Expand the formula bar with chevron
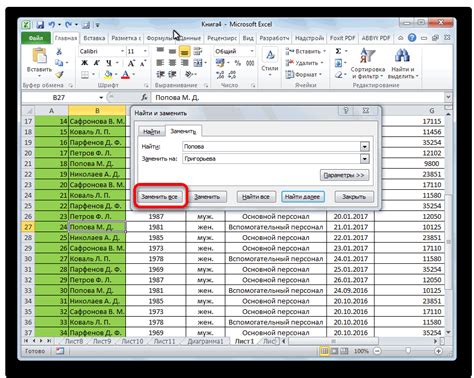The height and width of the screenshot is (378, 474). (x=448, y=97)
